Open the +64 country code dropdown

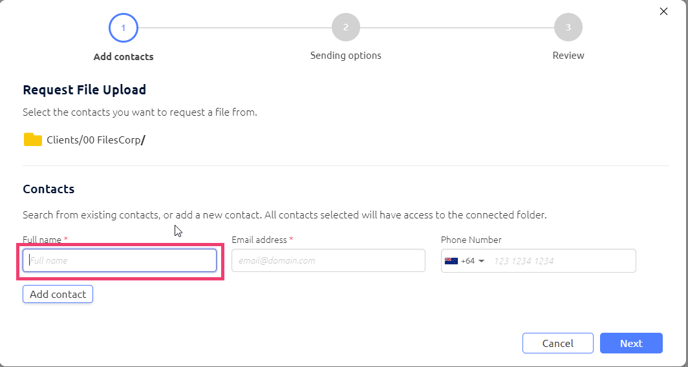465,261
